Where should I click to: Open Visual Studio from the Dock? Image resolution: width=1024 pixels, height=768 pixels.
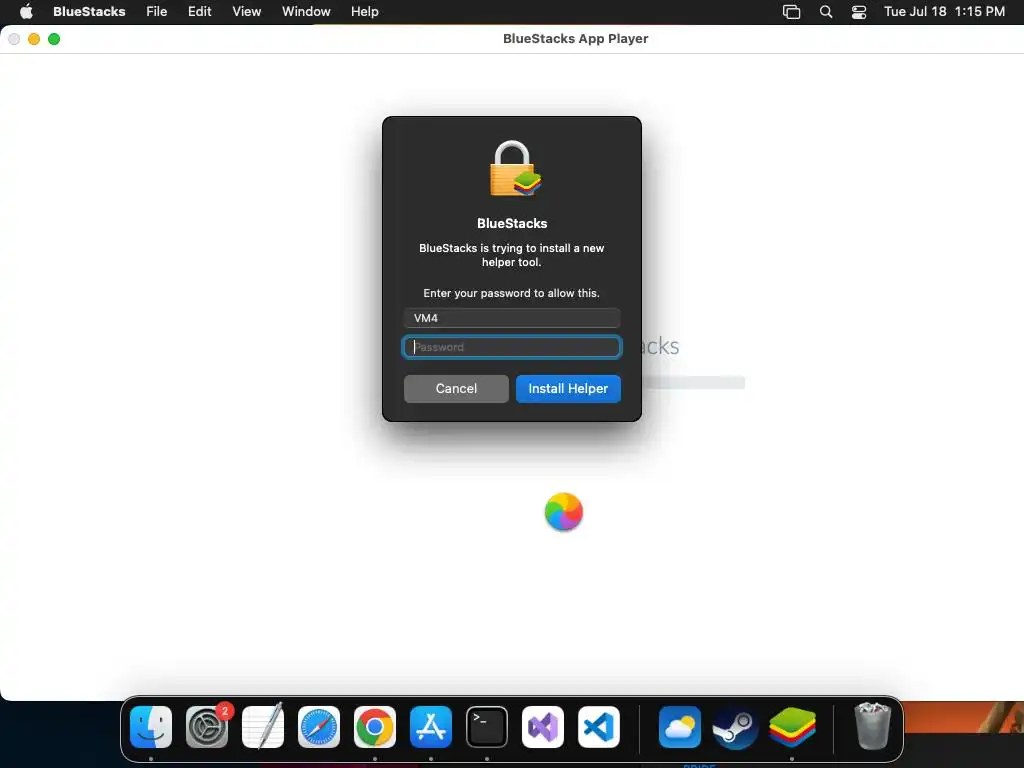coord(543,727)
